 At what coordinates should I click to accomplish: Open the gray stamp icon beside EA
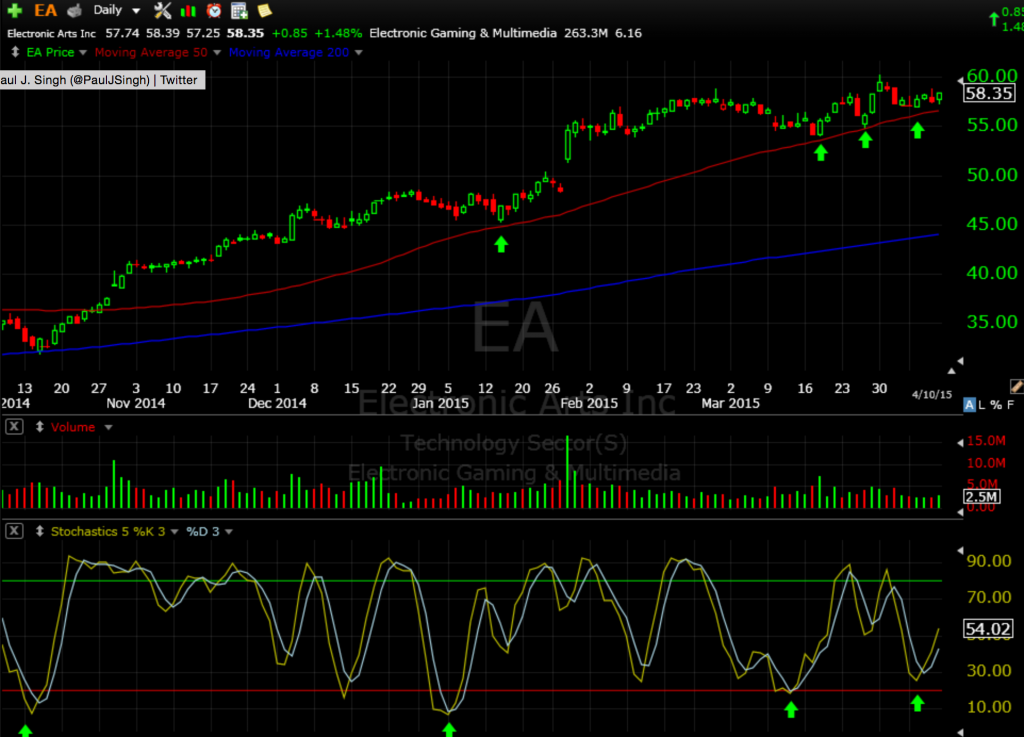[x=75, y=10]
